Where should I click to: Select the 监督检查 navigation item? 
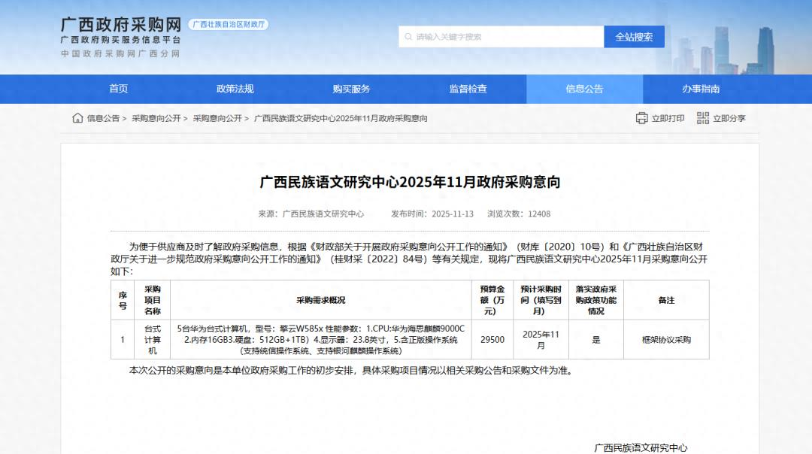pos(468,89)
